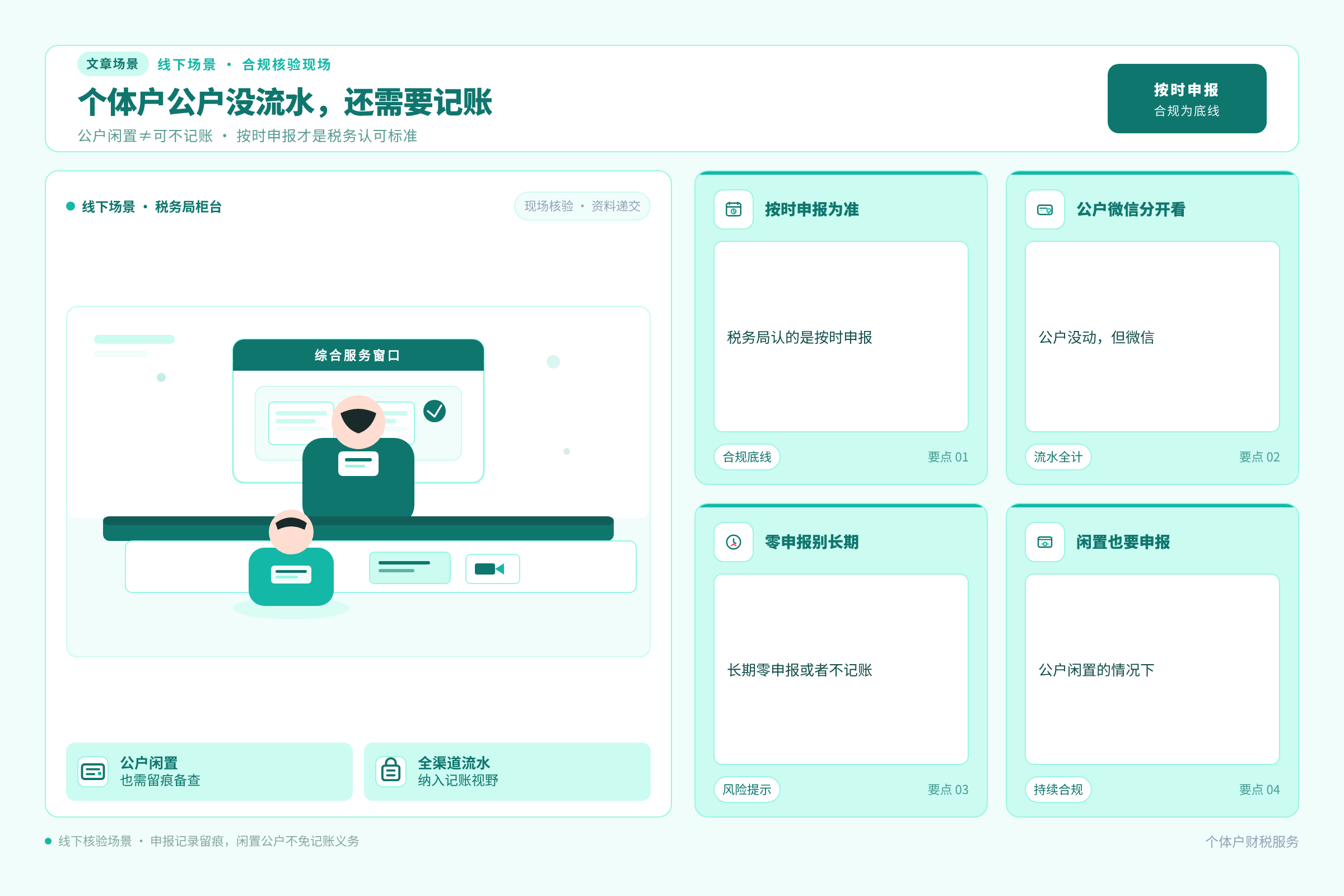Open the 长期零申报或者不记账 text card

841,669
